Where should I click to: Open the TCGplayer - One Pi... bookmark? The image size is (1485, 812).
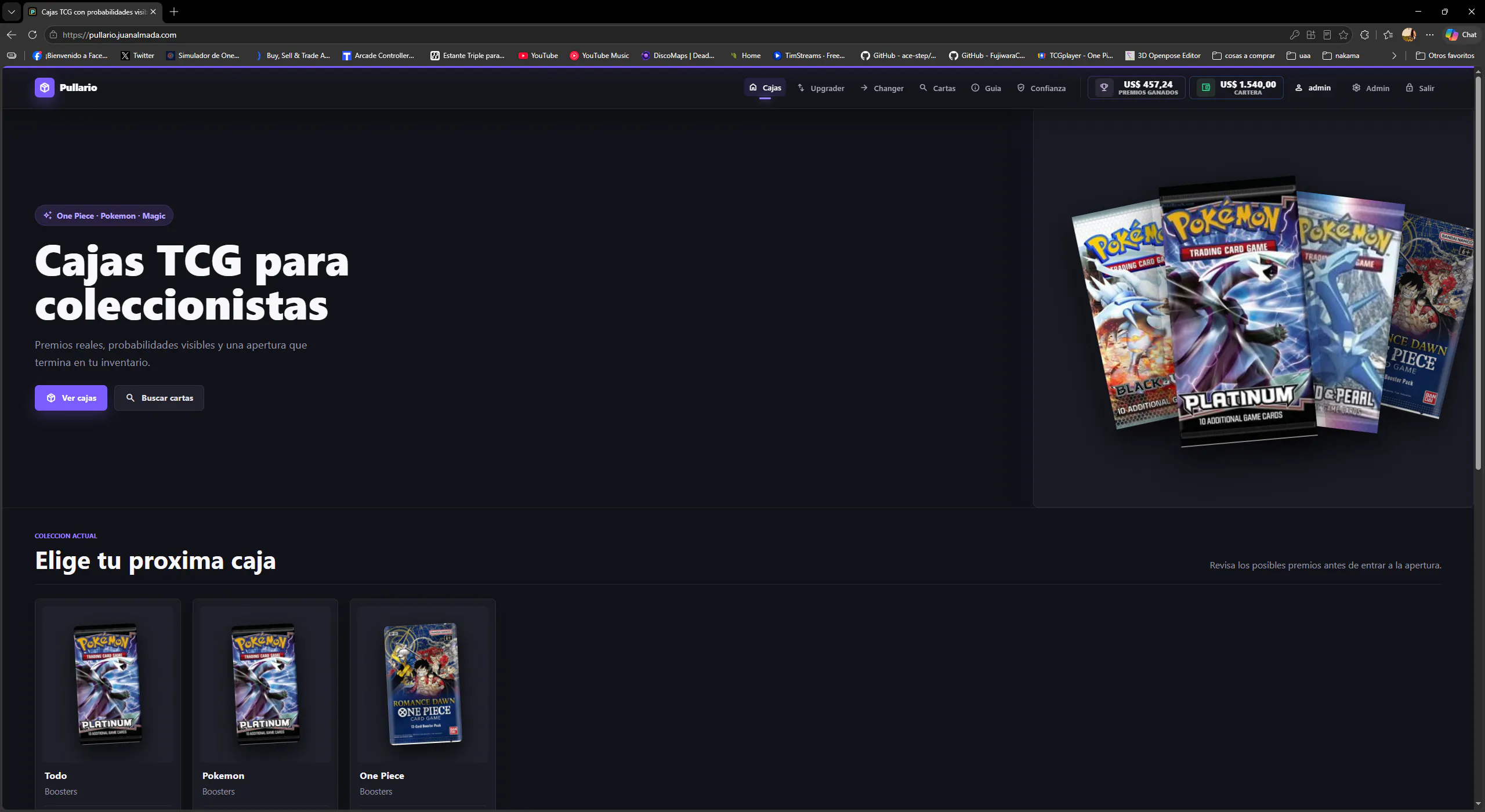pos(1075,56)
